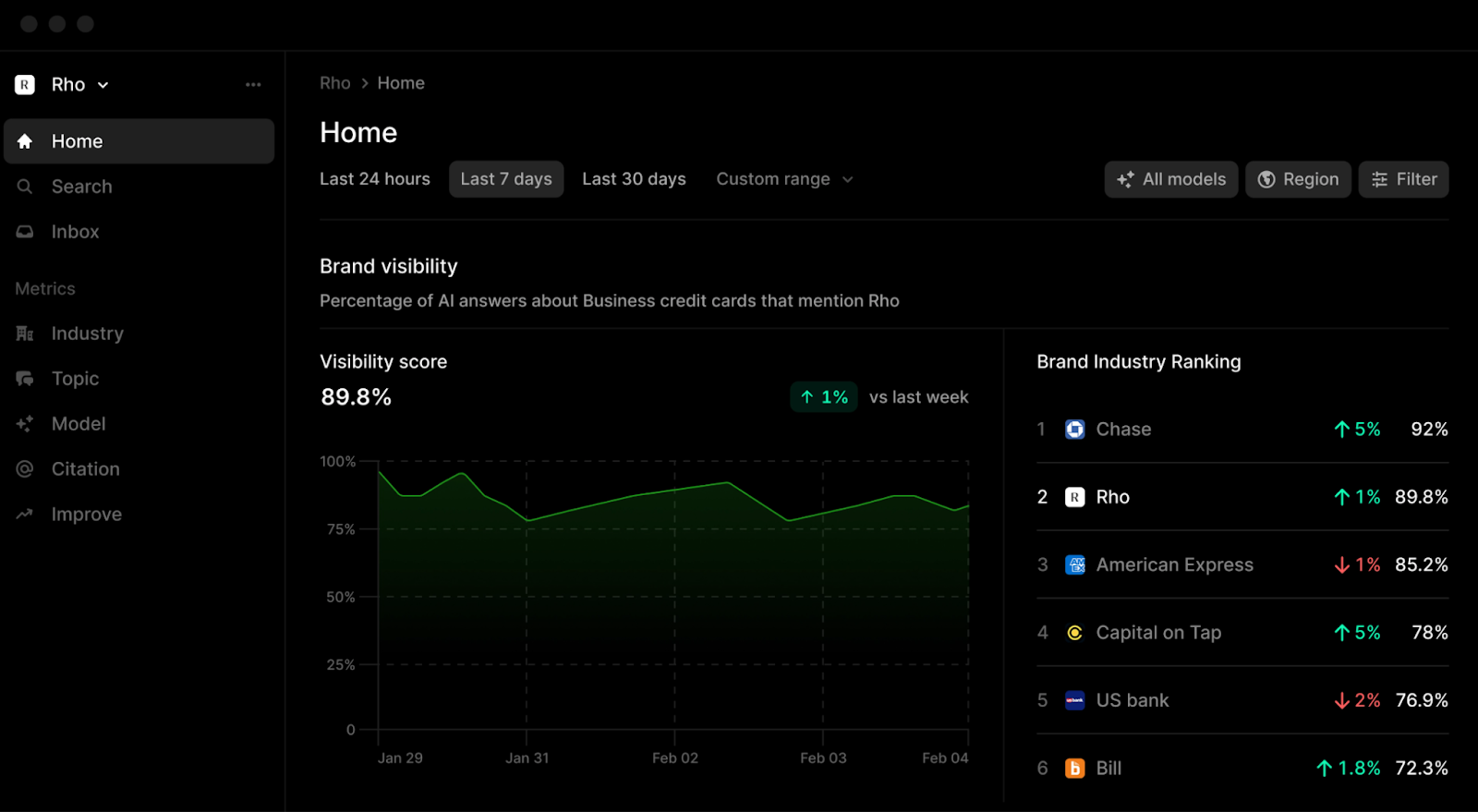Click the Inbox tray icon
The image size is (1478, 812).
(x=25, y=232)
